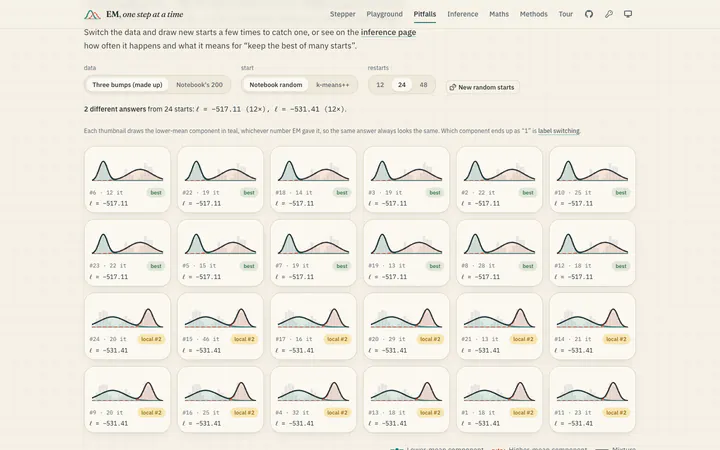Open thumbnail for run #24

tap(127, 326)
